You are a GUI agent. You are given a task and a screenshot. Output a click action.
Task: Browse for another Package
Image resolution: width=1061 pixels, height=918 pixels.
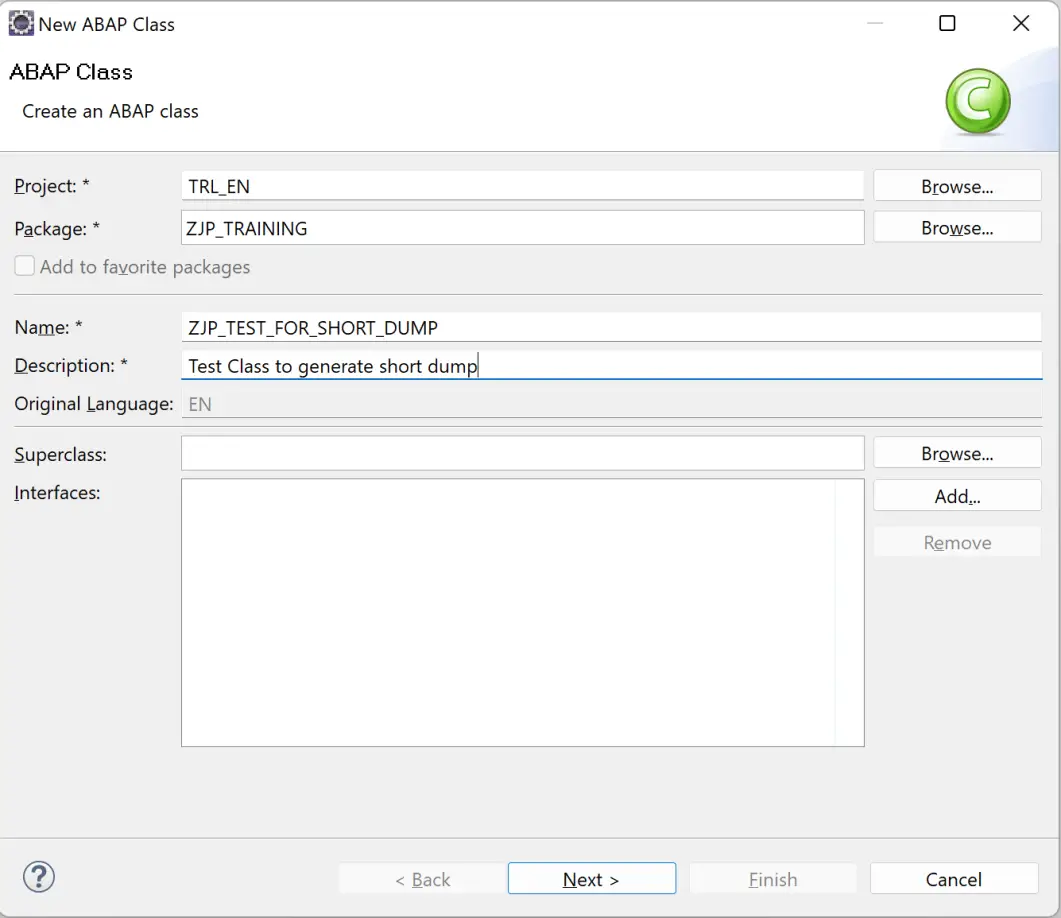point(956,227)
